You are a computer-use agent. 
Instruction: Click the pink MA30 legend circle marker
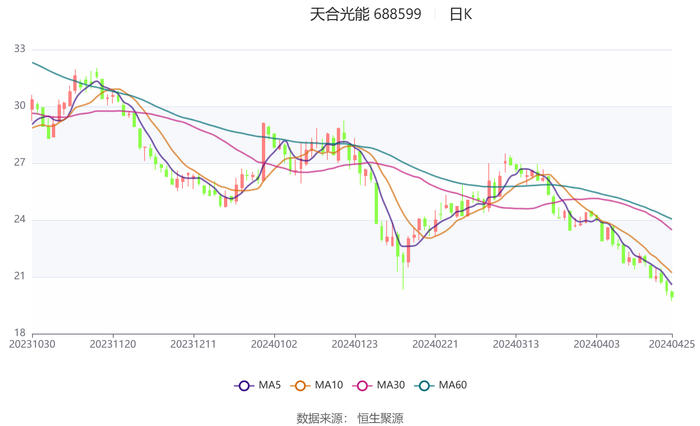(362, 385)
